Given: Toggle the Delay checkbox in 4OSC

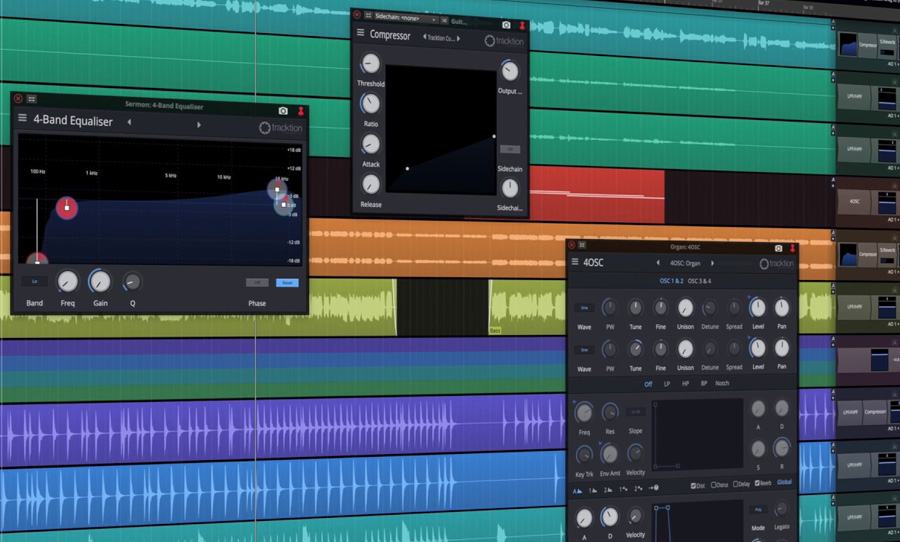Looking at the screenshot, I should [x=741, y=484].
